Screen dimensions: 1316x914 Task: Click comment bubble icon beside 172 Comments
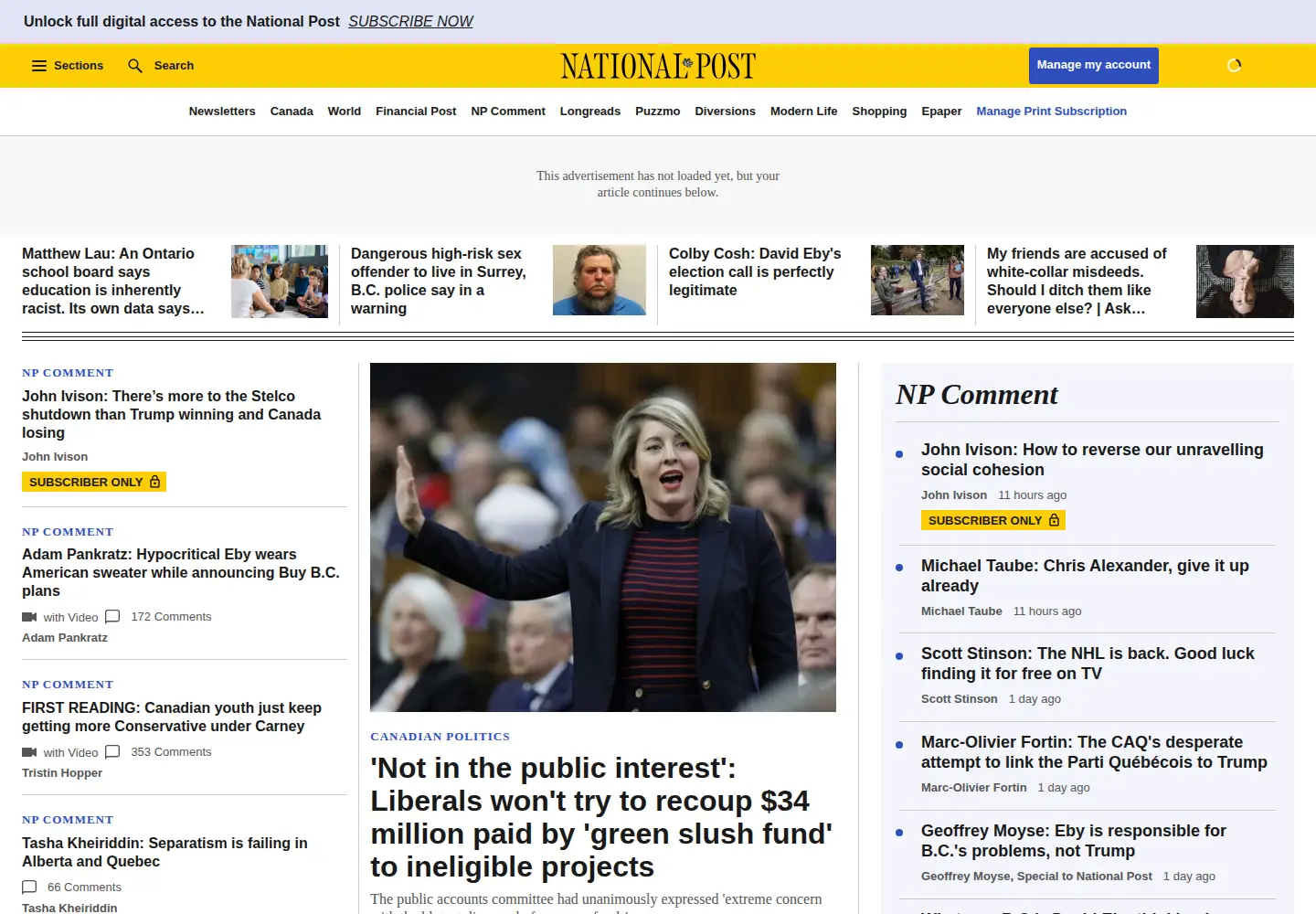(112, 617)
